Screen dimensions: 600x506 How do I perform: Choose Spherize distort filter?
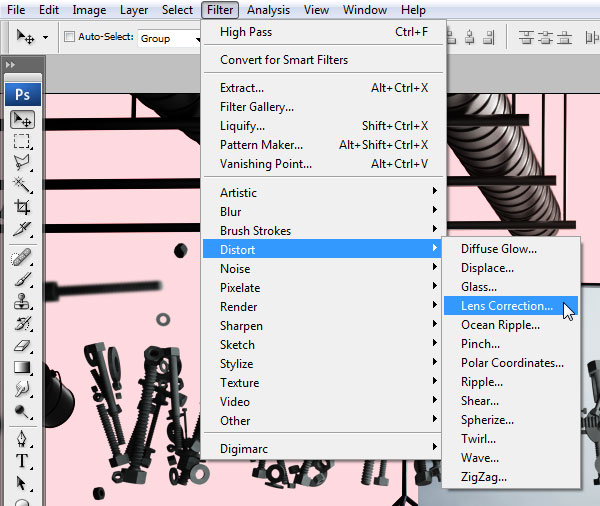coord(510,419)
